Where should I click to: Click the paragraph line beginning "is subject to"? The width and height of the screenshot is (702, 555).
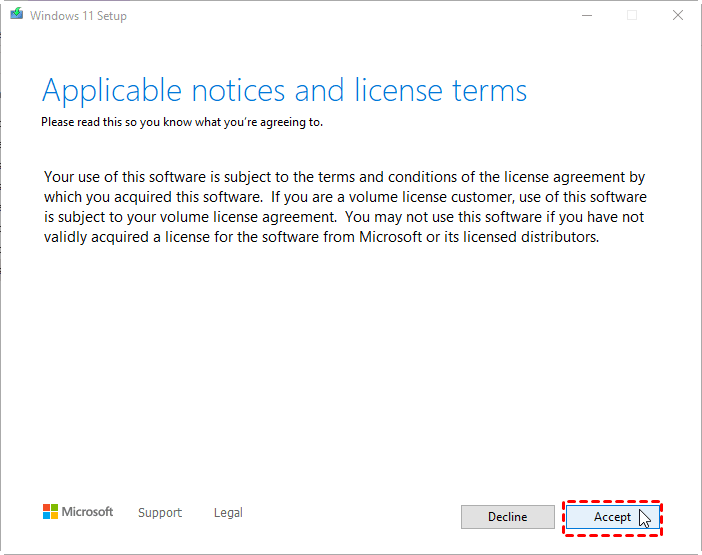344,217
